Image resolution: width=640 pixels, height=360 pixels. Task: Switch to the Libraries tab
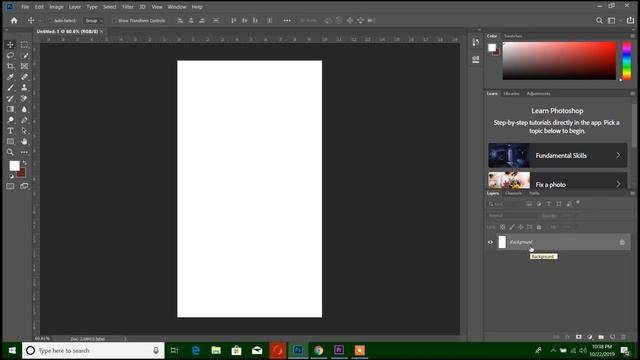[x=511, y=93]
